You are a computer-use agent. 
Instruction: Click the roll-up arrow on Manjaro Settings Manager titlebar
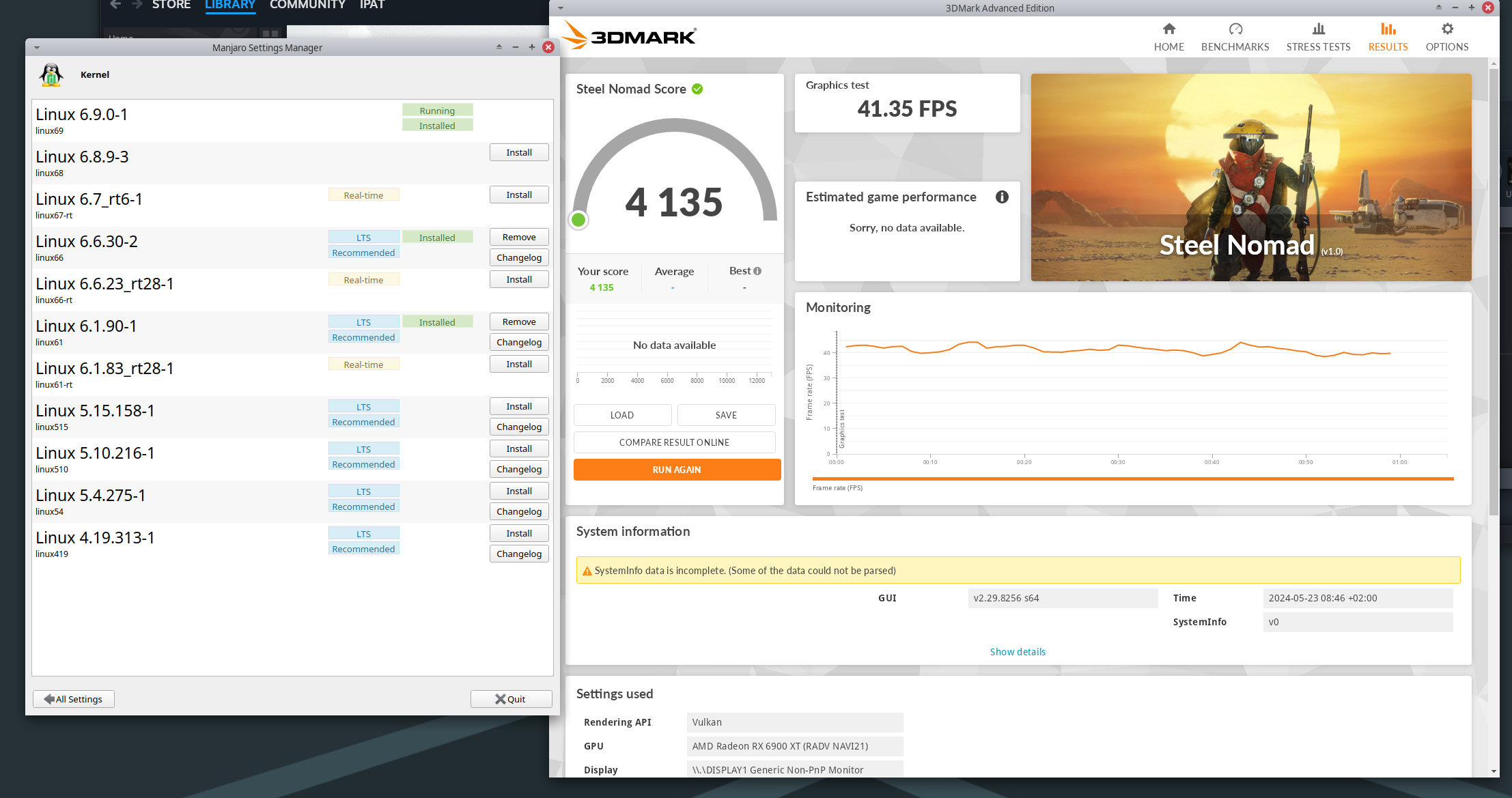[x=499, y=47]
